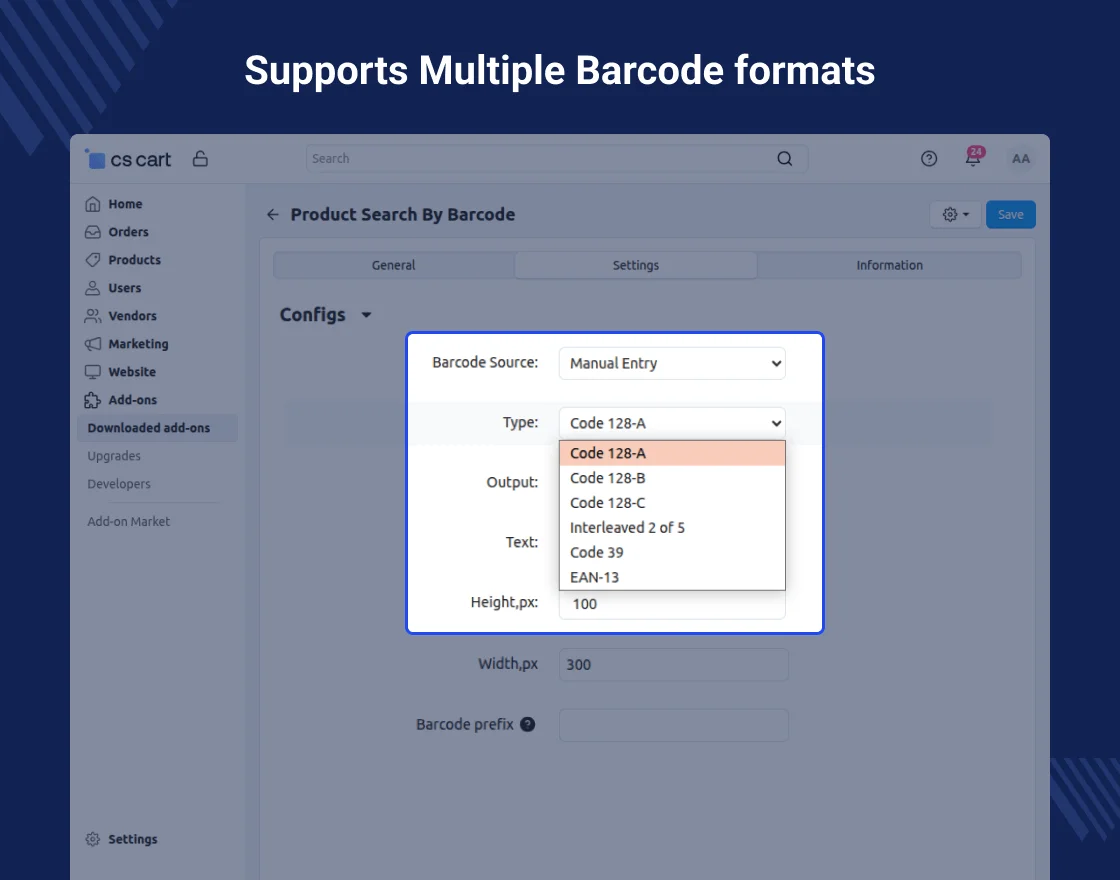Open the notifications bell with 24 badge
Viewport: 1120px width, 880px height.
click(974, 158)
